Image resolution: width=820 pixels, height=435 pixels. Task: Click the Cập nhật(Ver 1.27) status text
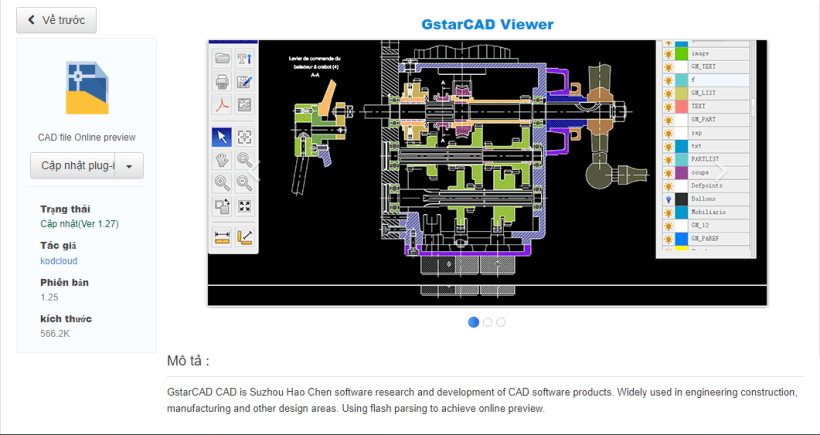tap(79, 224)
